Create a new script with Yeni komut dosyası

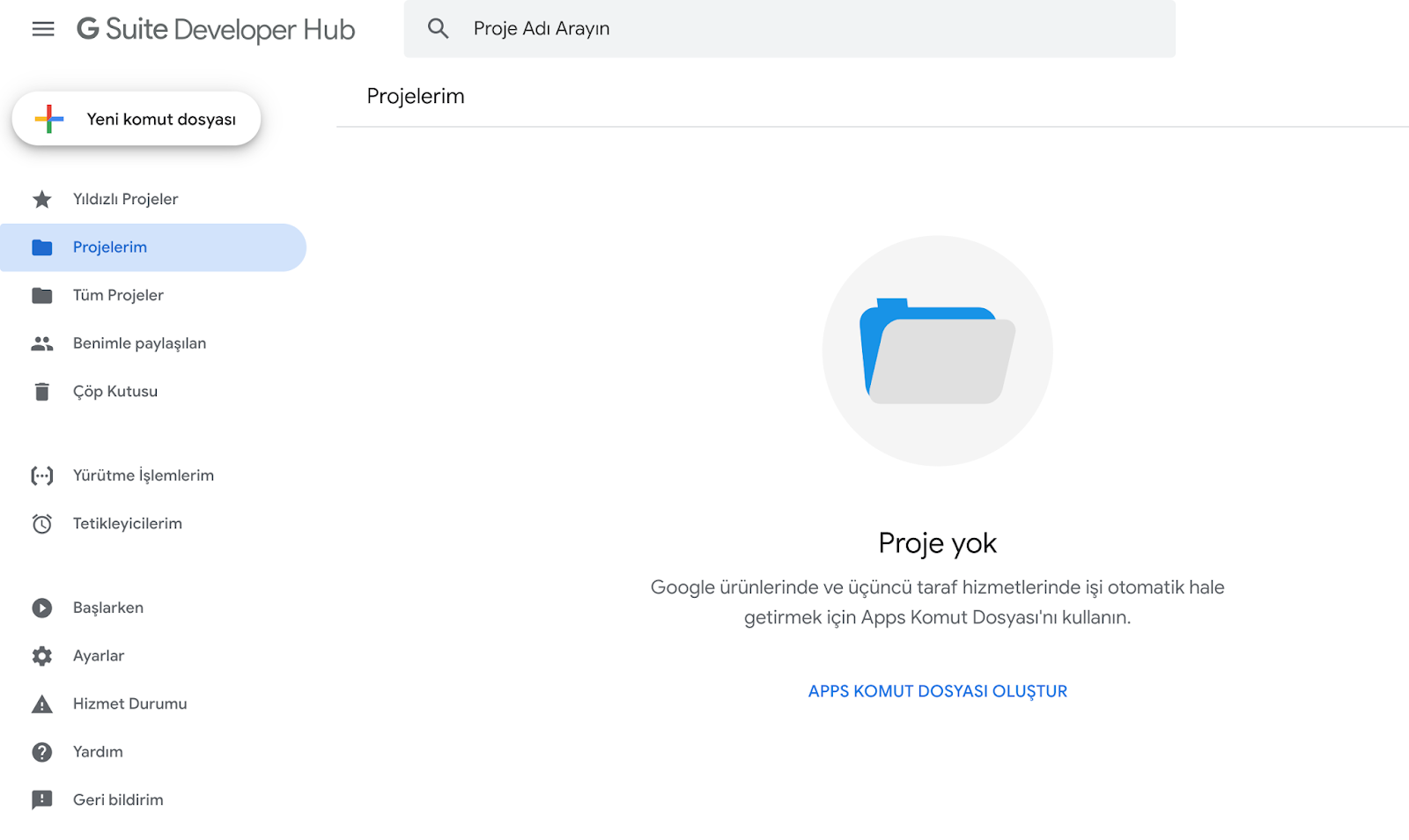coord(136,119)
